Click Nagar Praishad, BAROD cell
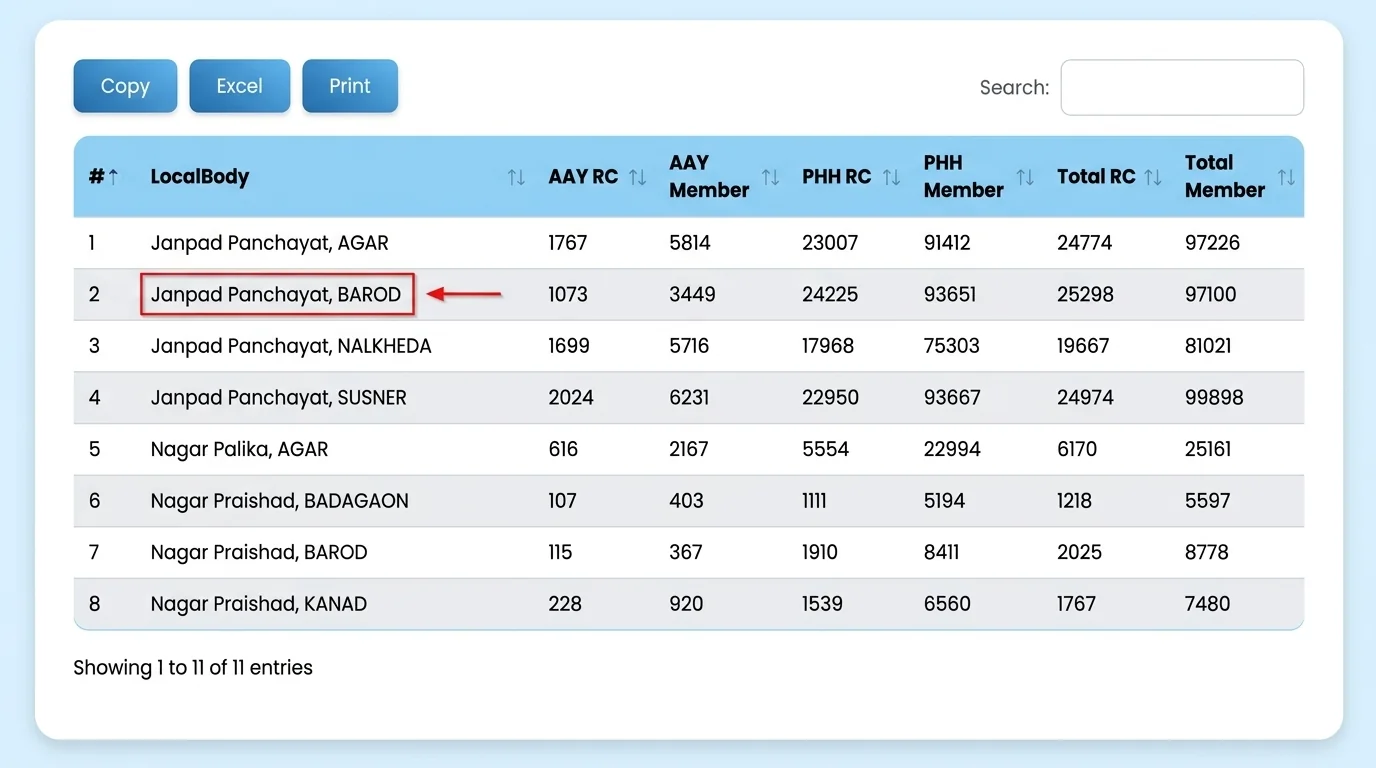This screenshot has width=1376, height=768. click(259, 552)
